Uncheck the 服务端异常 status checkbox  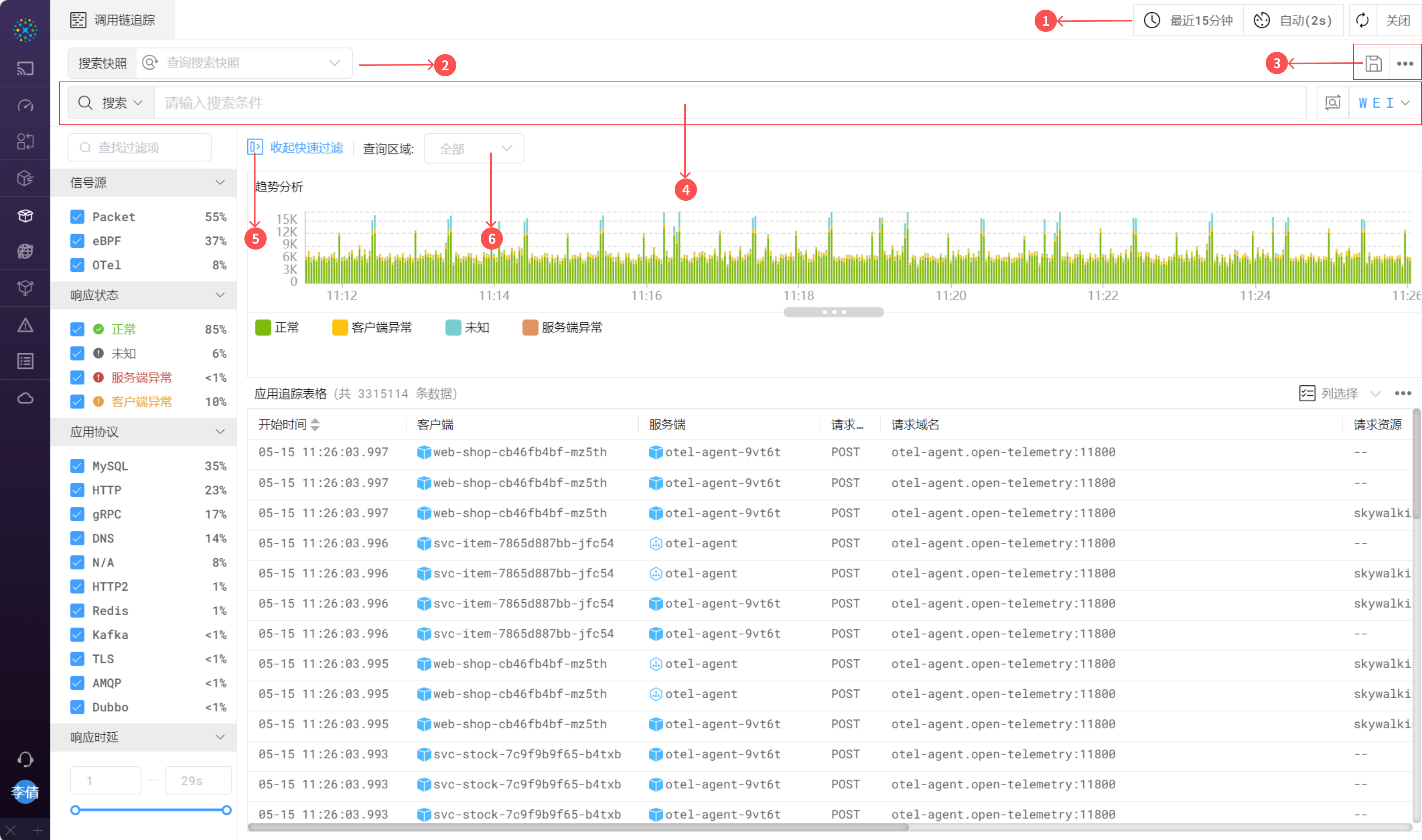tap(77, 378)
